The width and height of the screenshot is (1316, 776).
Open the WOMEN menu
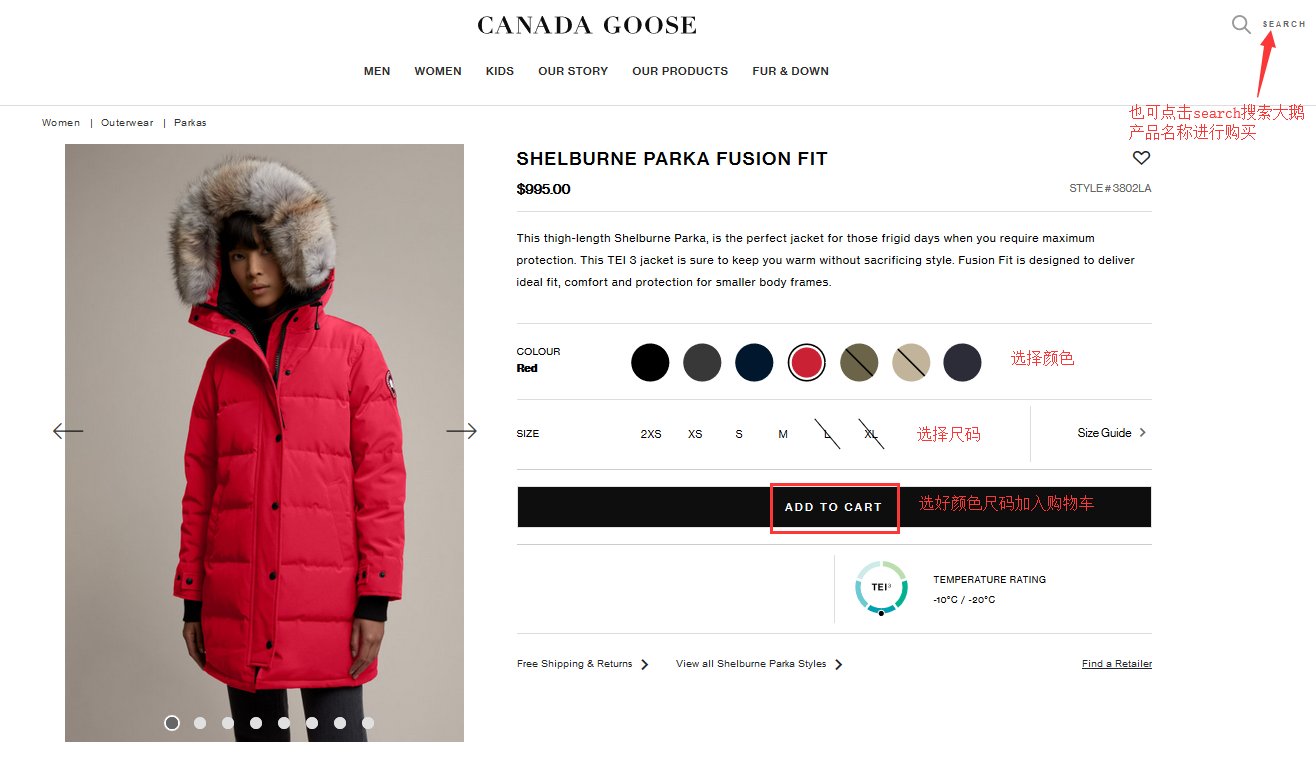(438, 71)
